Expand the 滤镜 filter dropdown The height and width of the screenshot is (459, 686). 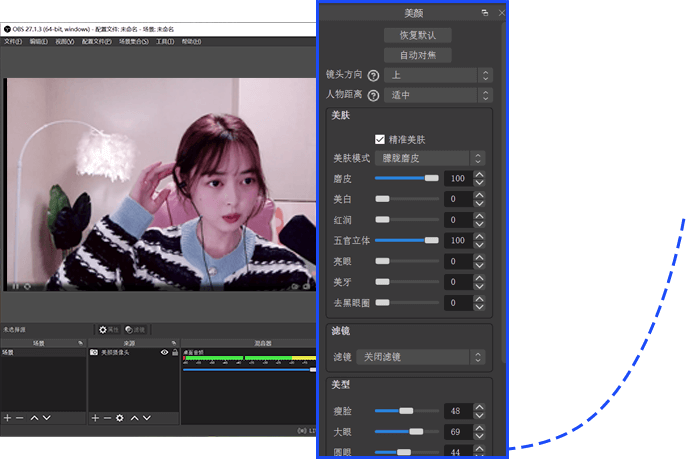421,357
